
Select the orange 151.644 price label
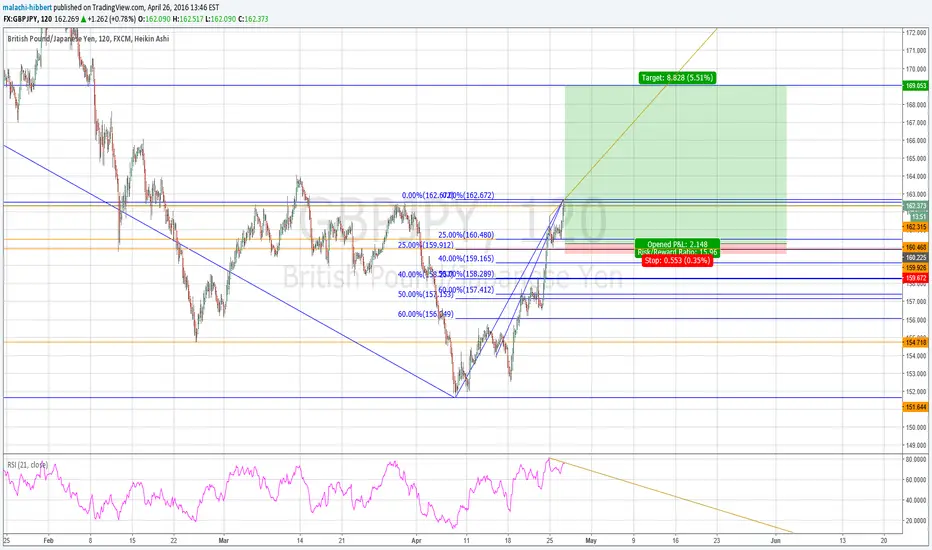pos(915,407)
